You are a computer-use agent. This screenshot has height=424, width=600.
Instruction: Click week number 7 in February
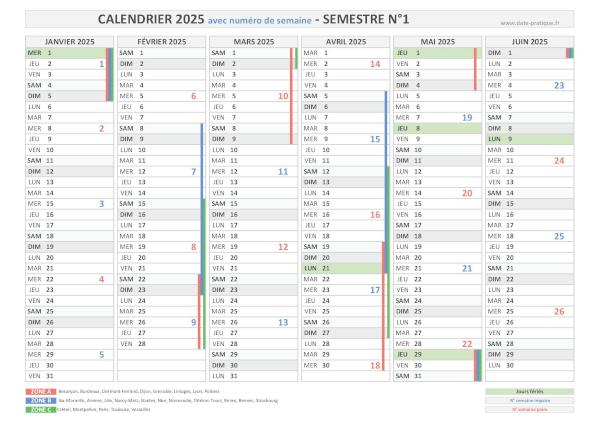point(194,171)
